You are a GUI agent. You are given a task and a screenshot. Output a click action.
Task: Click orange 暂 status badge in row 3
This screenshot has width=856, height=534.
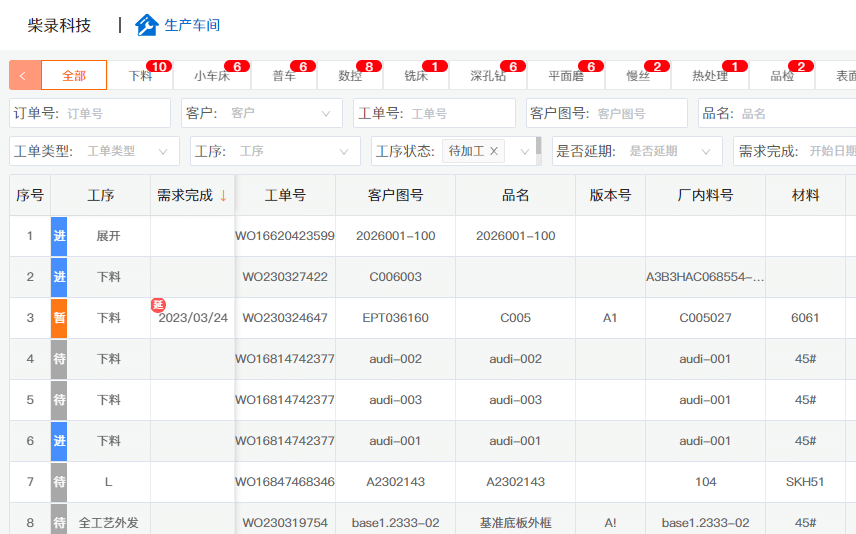[59, 318]
